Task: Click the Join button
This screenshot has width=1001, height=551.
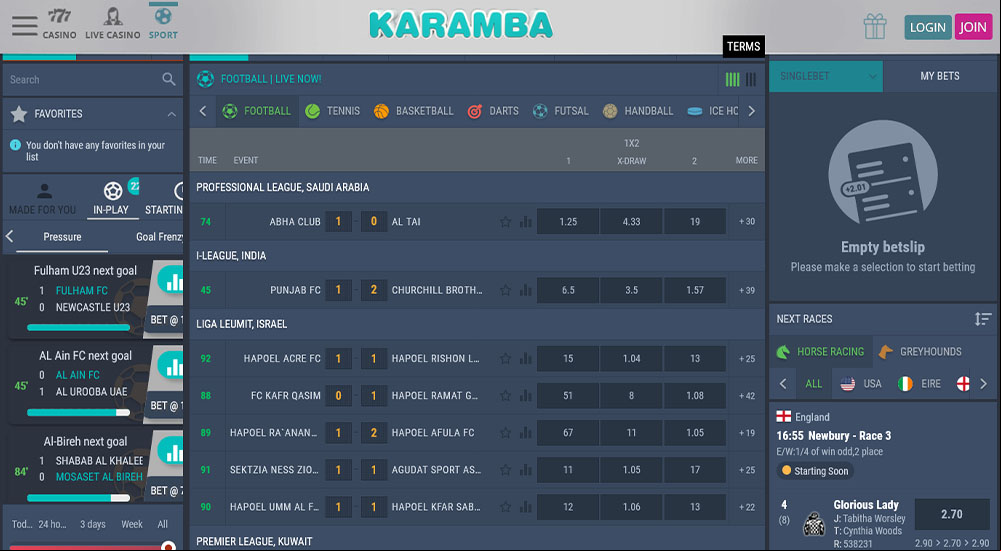Action: (x=974, y=27)
